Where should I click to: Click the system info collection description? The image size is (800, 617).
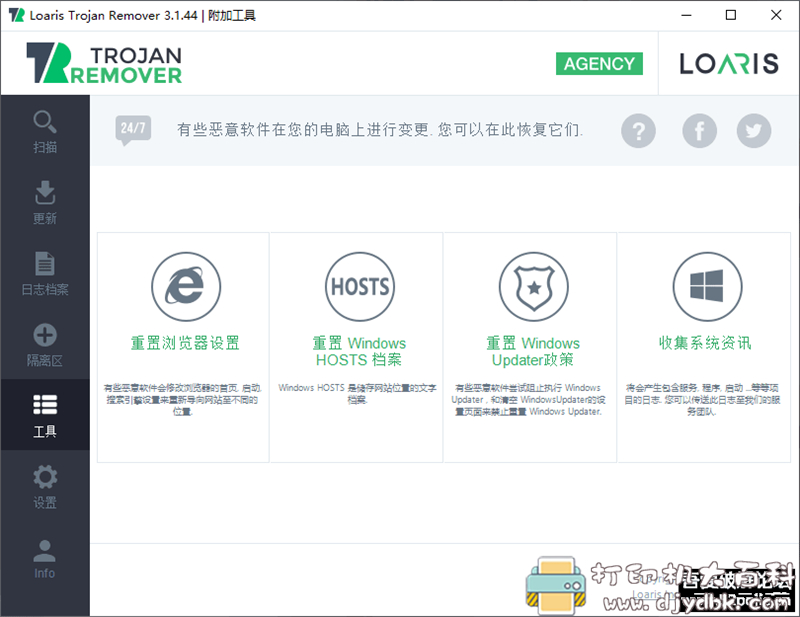(702, 400)
